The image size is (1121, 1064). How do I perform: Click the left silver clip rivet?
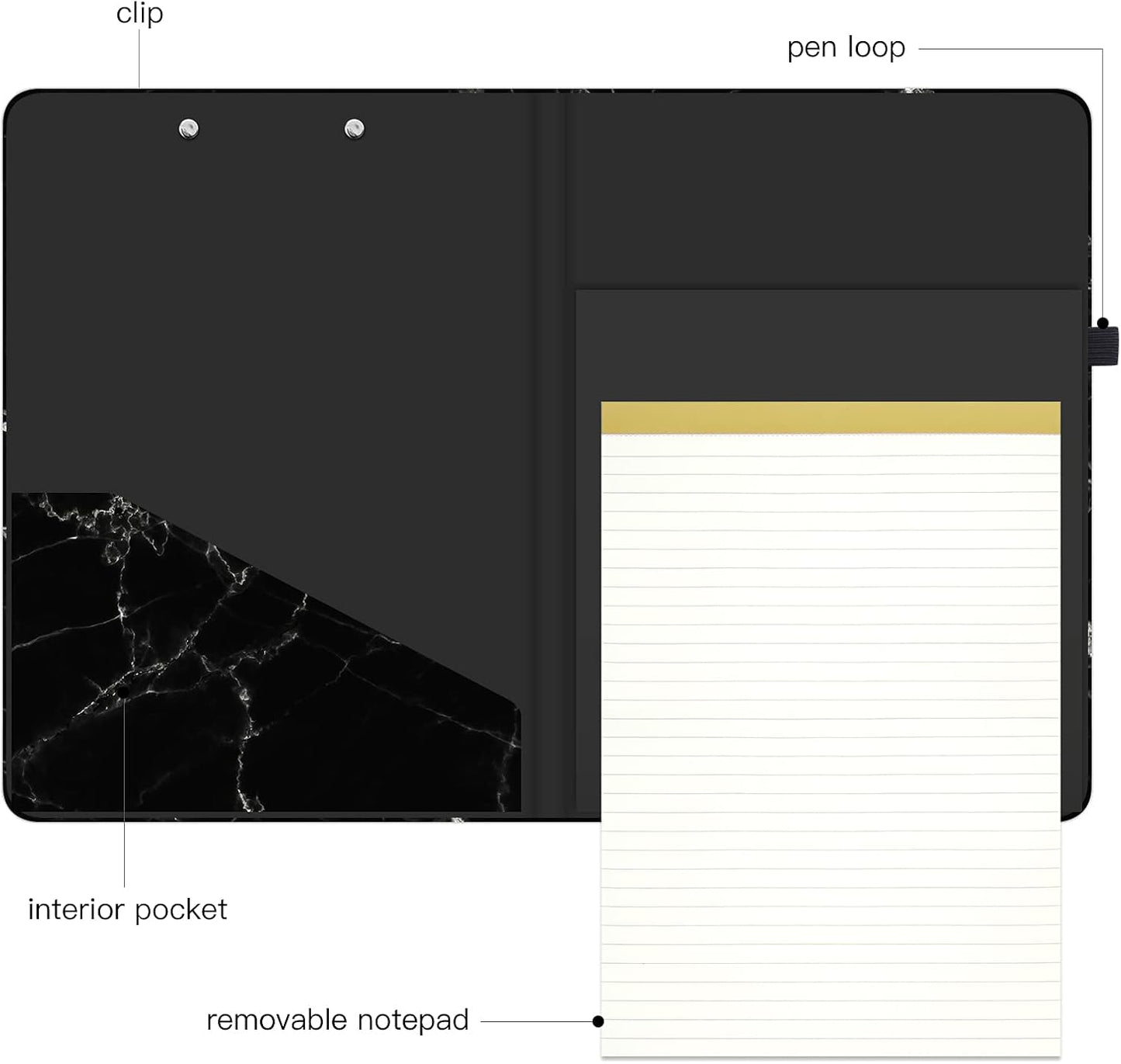189,128
